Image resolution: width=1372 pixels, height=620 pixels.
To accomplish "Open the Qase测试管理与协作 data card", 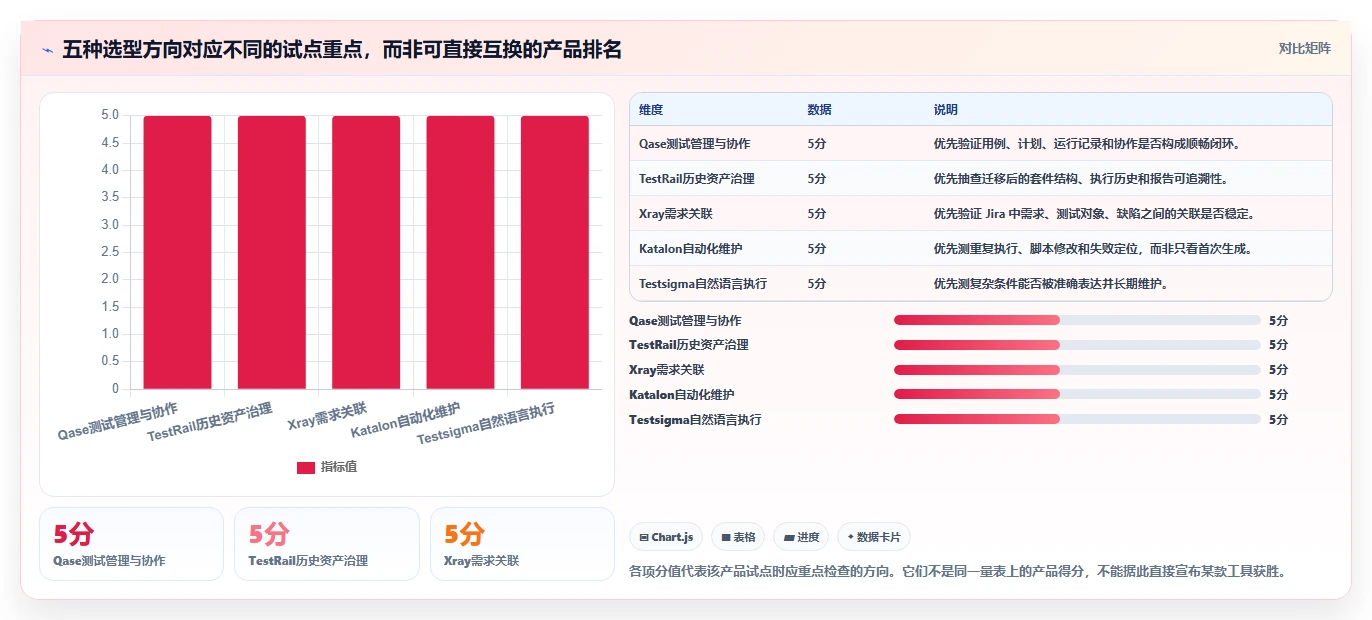I will click(131, 543).
